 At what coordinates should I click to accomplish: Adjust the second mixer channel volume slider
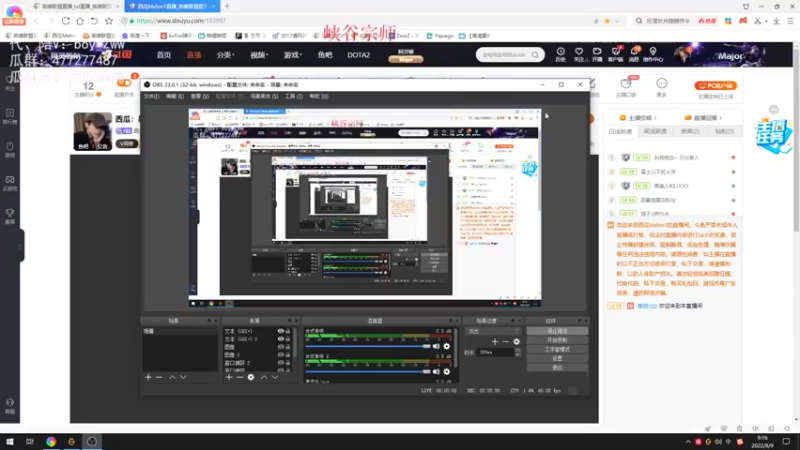coord(368,372)
